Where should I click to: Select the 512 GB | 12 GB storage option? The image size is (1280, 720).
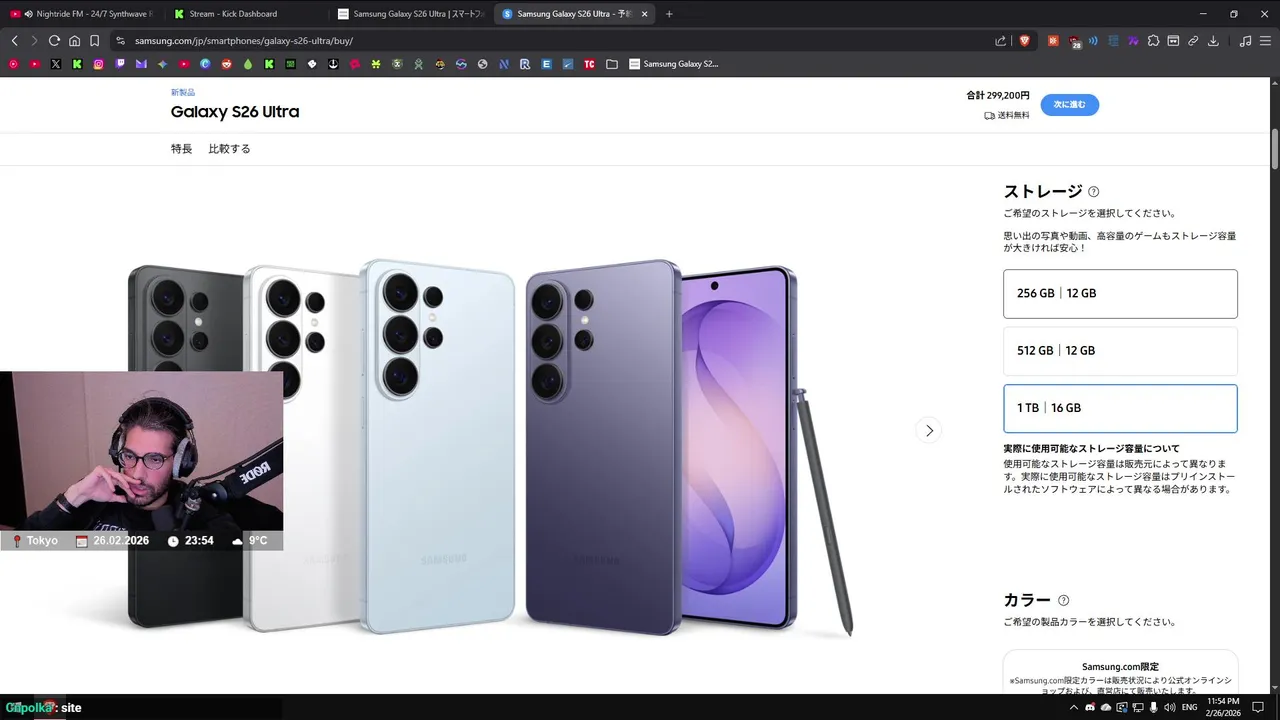[1120, 351]
